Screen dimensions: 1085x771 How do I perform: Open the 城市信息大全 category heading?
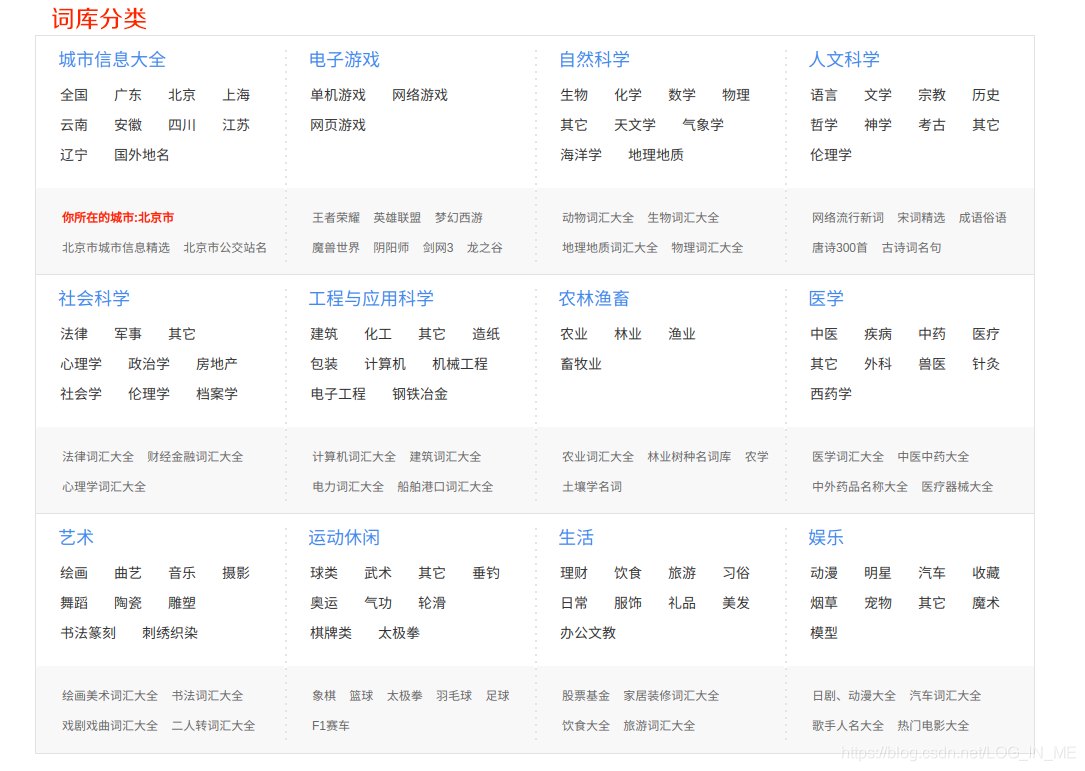112,60
